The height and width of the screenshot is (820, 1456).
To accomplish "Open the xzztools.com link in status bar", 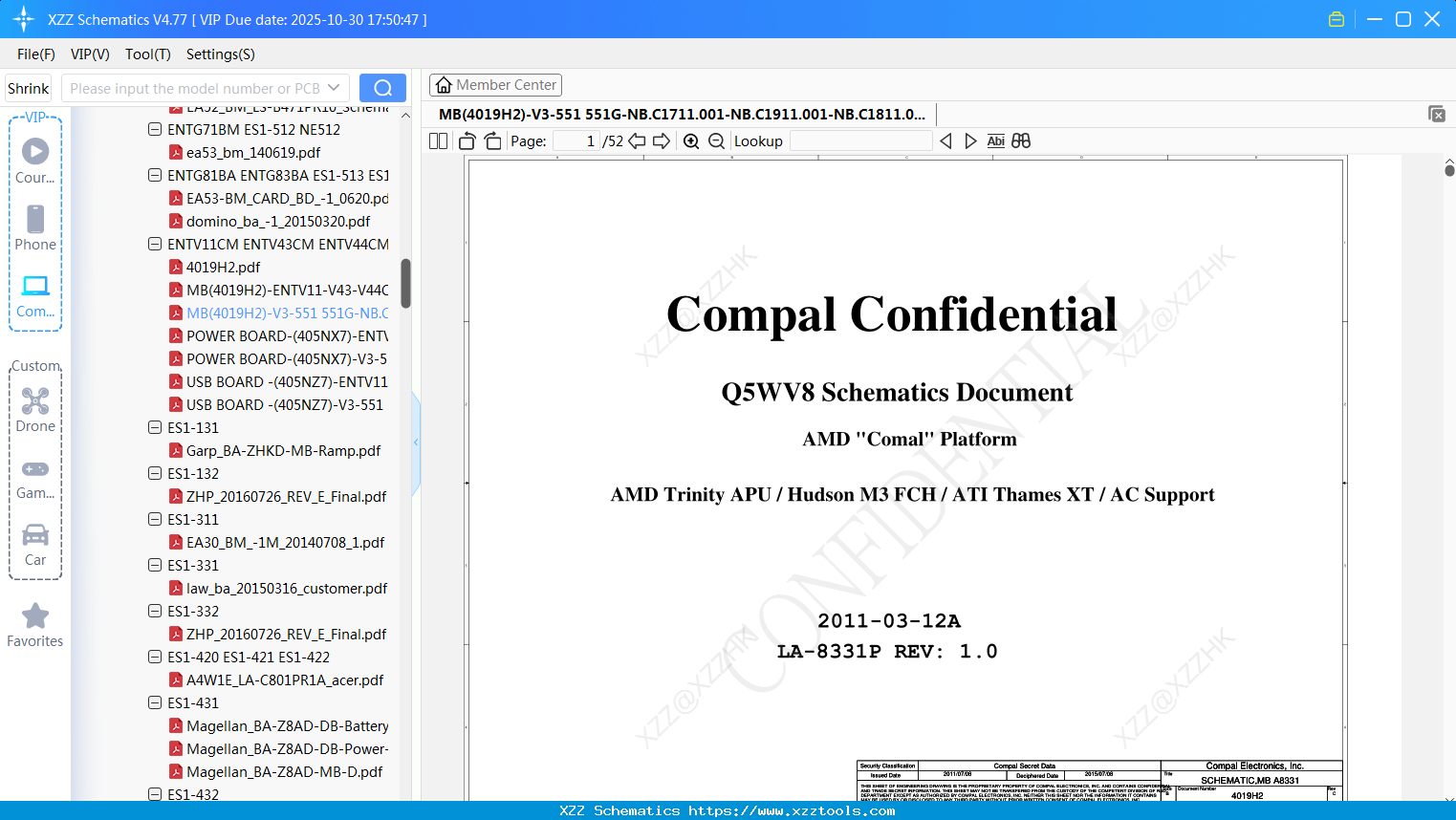I will pyautogui.click(x=792, y=810).
